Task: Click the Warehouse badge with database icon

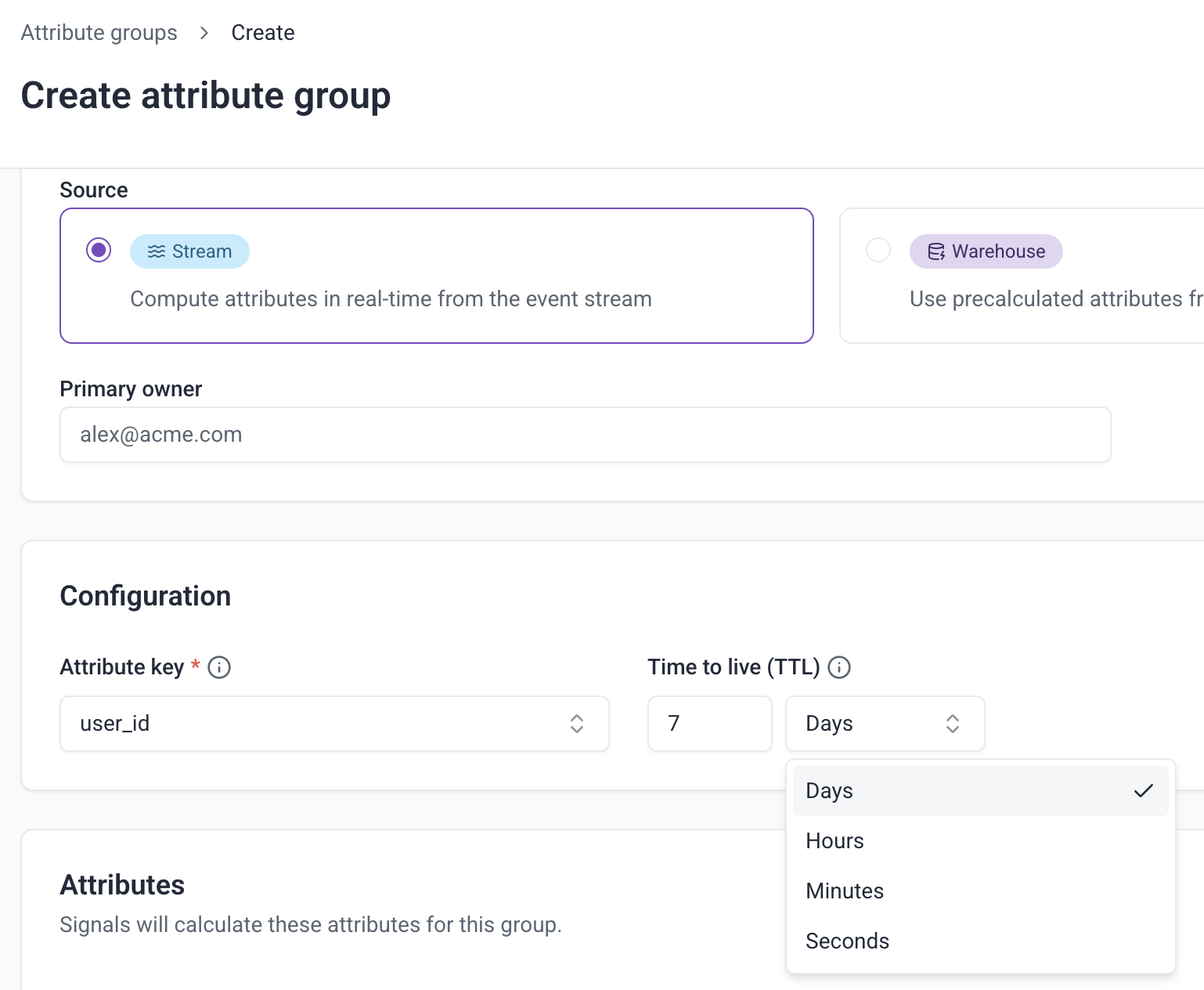Action: click(x=986, y=251)
